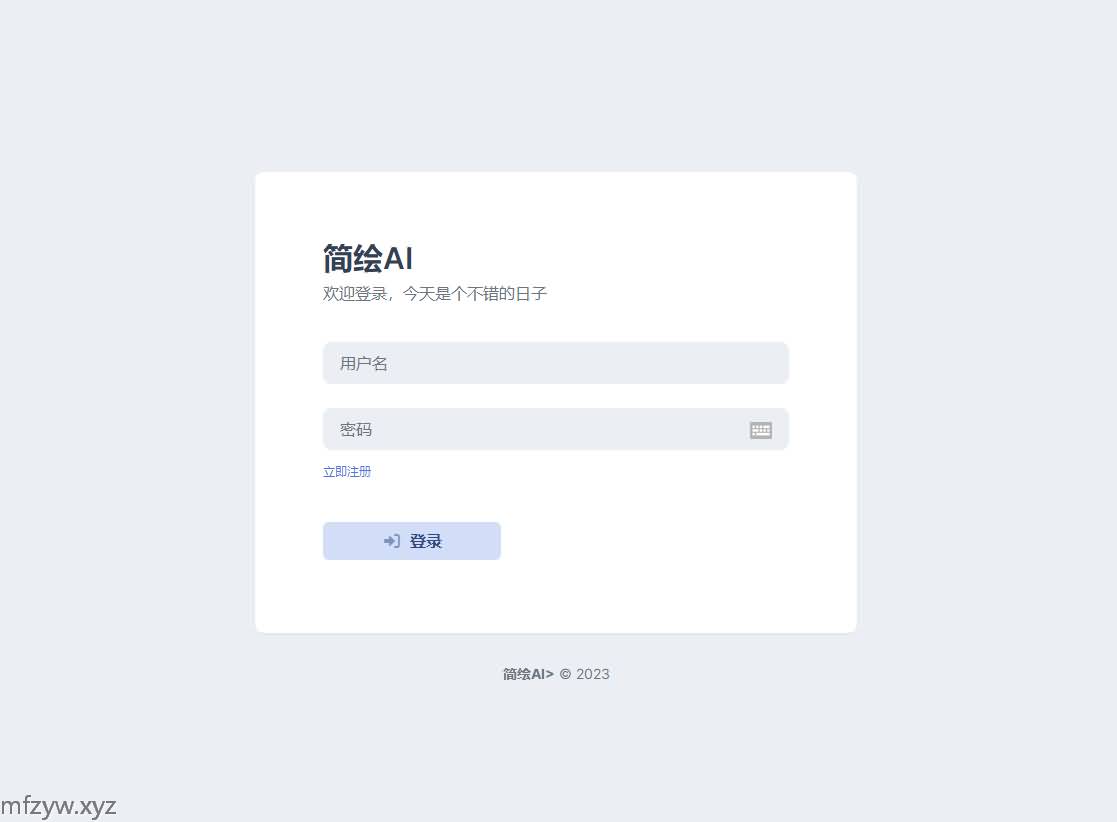
Task: Click the 欢迎登录 welcome subtitle text
Action: 355,294
